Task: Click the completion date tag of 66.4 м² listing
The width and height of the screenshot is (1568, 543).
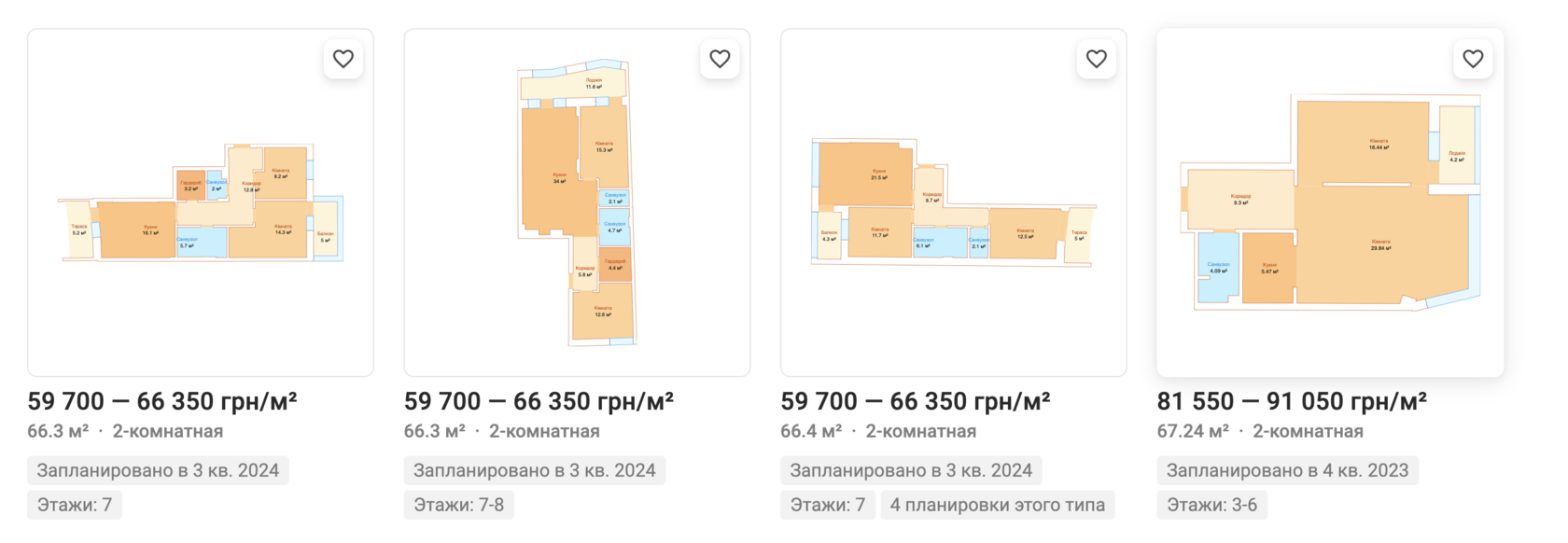Action: (x=911, y=470)
